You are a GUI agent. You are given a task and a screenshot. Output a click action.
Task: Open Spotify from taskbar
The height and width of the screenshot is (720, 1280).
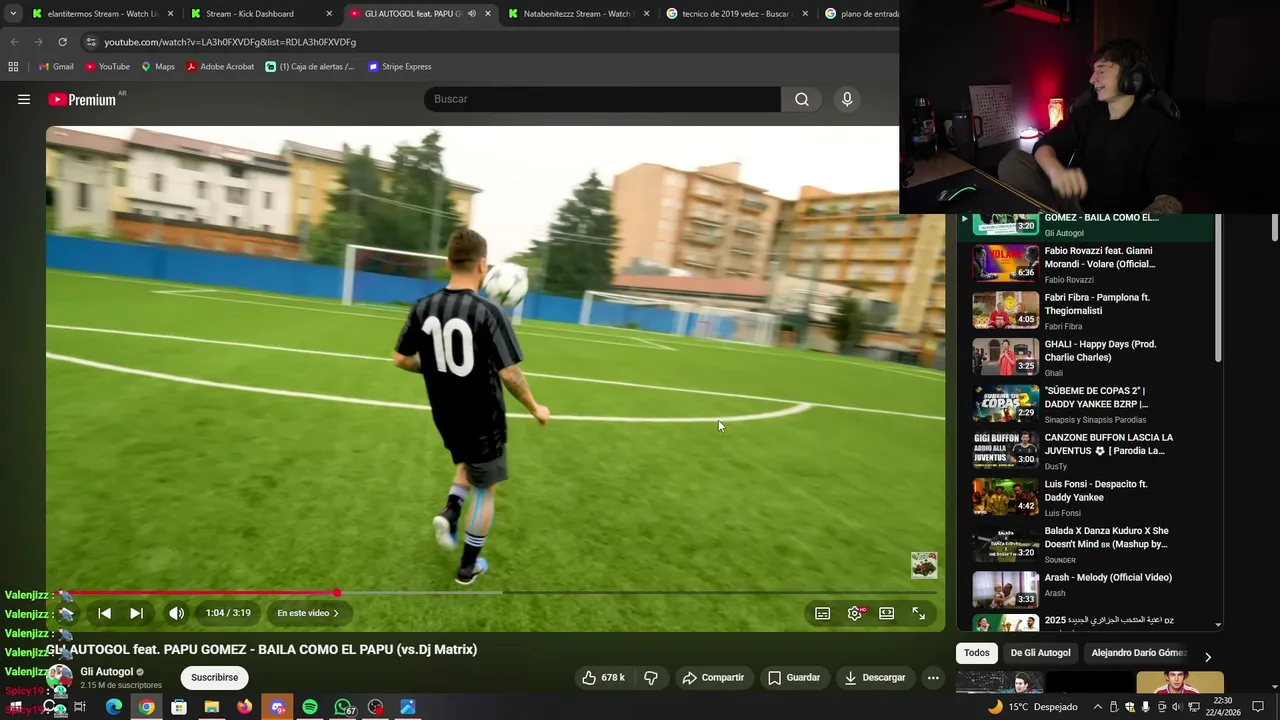(x=310, y=707)
